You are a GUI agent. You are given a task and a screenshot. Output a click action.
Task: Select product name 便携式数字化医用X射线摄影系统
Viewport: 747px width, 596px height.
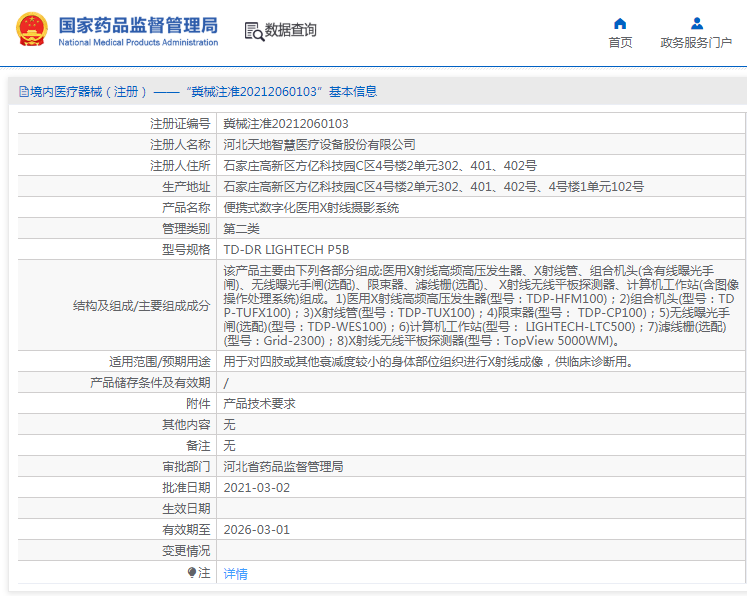(x=311, y=208)
